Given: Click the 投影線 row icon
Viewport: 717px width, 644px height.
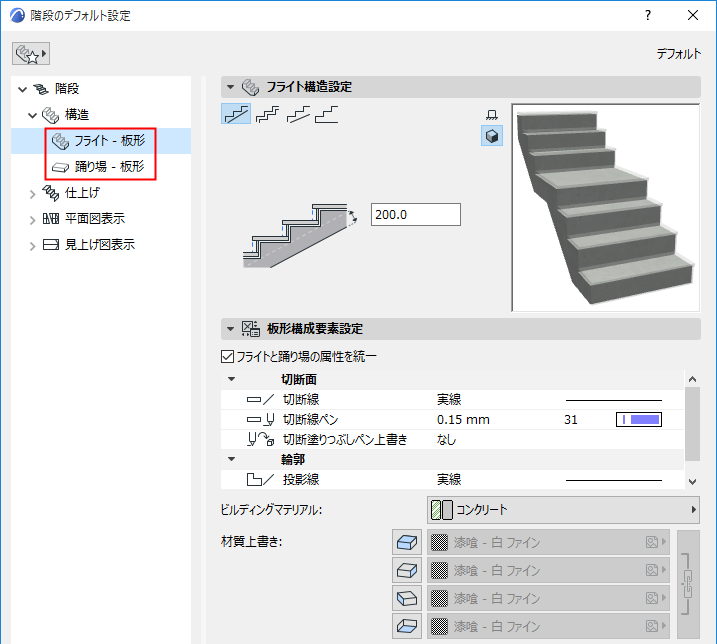Looking at the screenshot, I should tap(260, 479).
